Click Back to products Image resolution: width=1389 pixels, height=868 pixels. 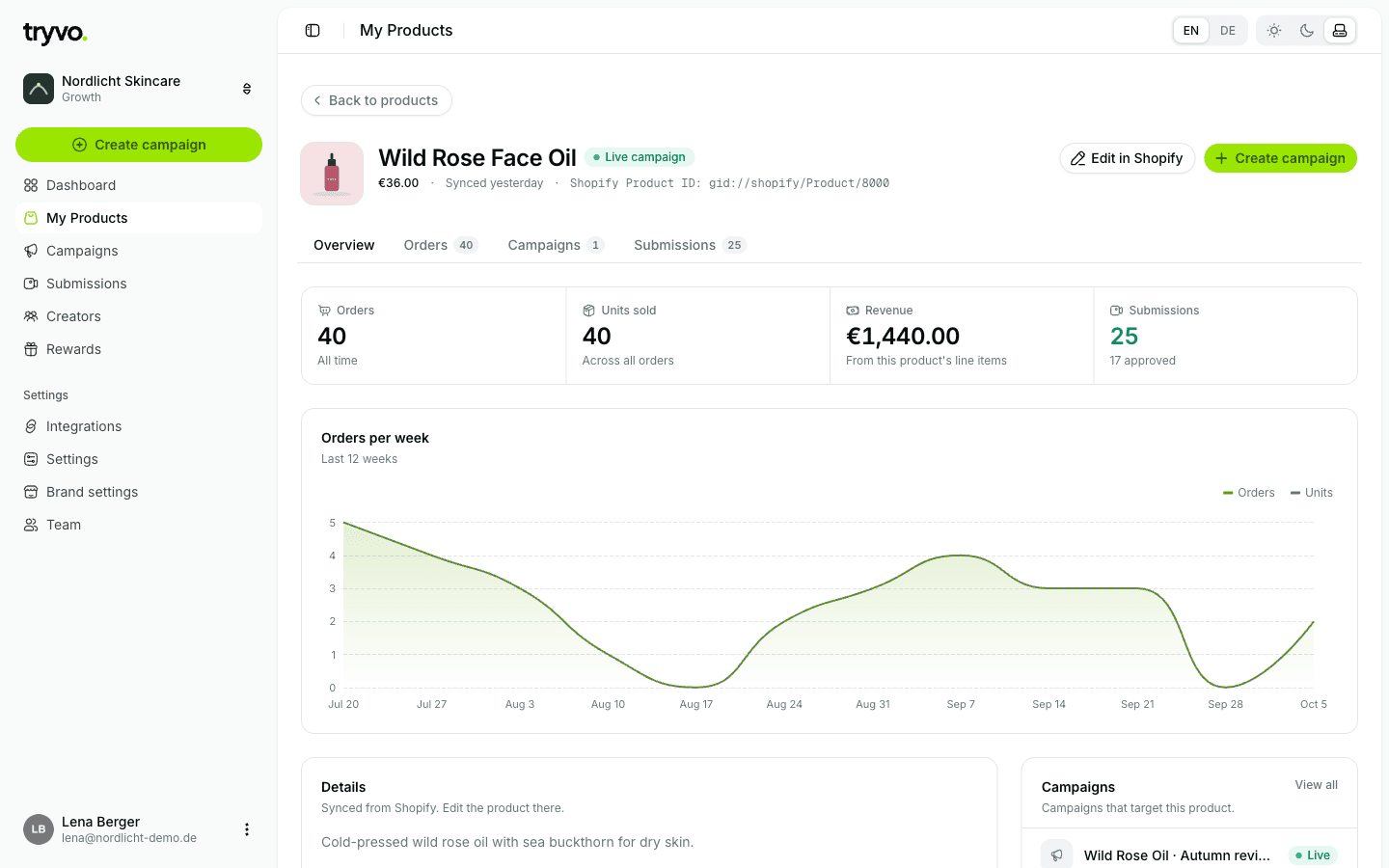[376, 100]
